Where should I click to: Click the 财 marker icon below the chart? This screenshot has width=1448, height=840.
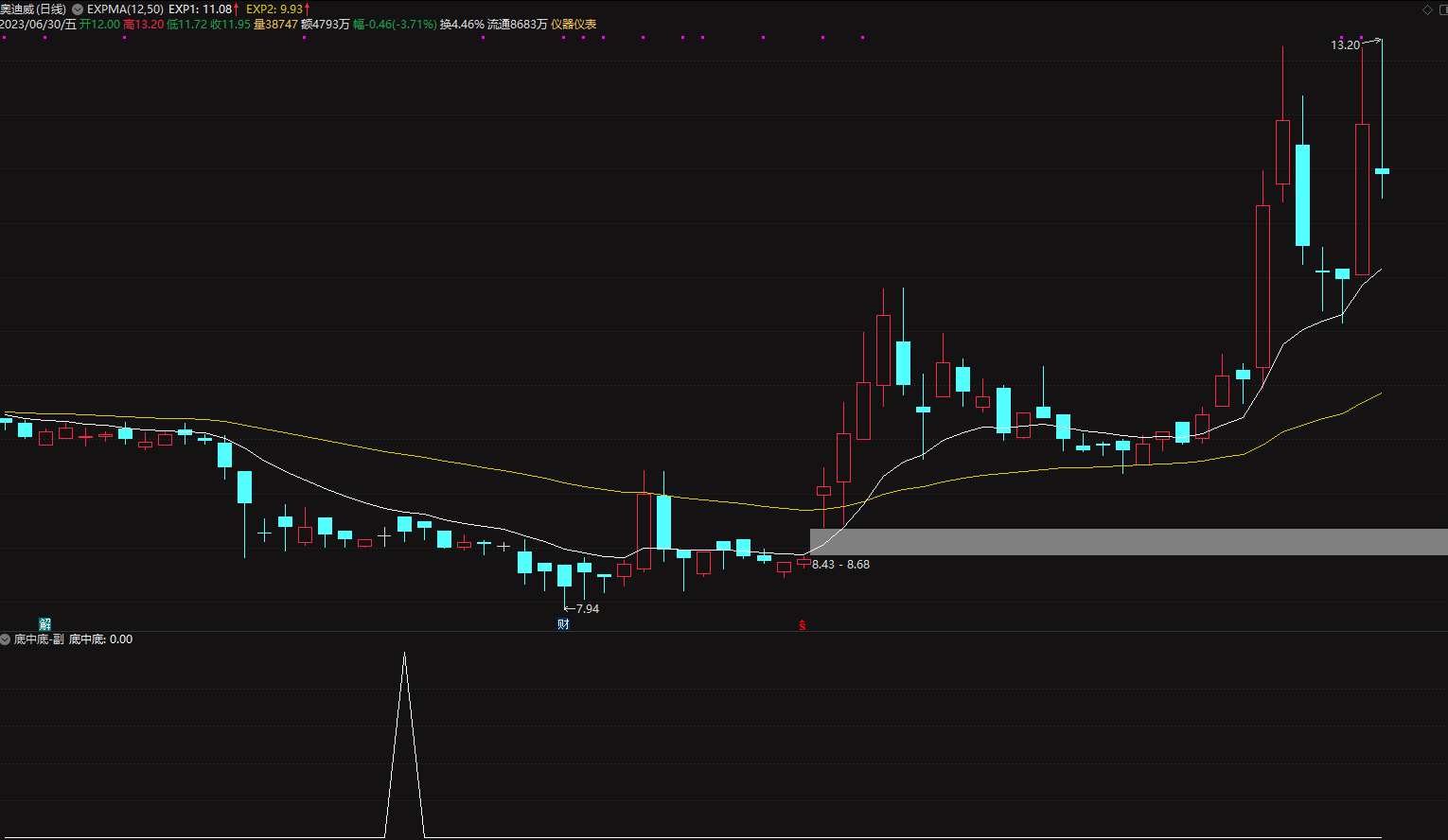point(563,623)
